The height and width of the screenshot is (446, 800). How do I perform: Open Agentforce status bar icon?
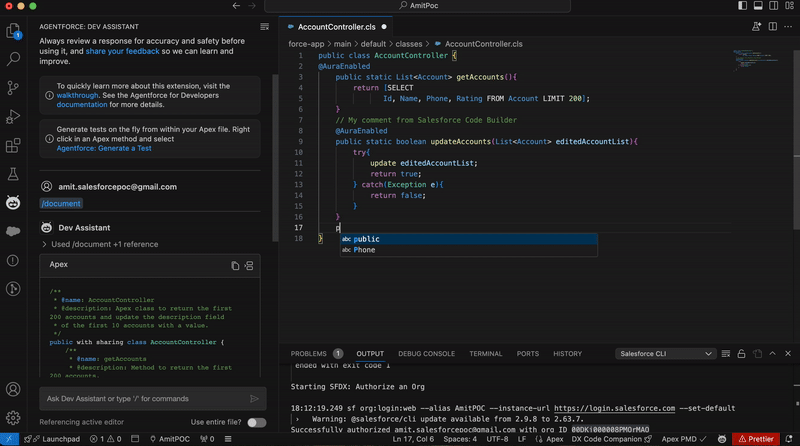721,439
